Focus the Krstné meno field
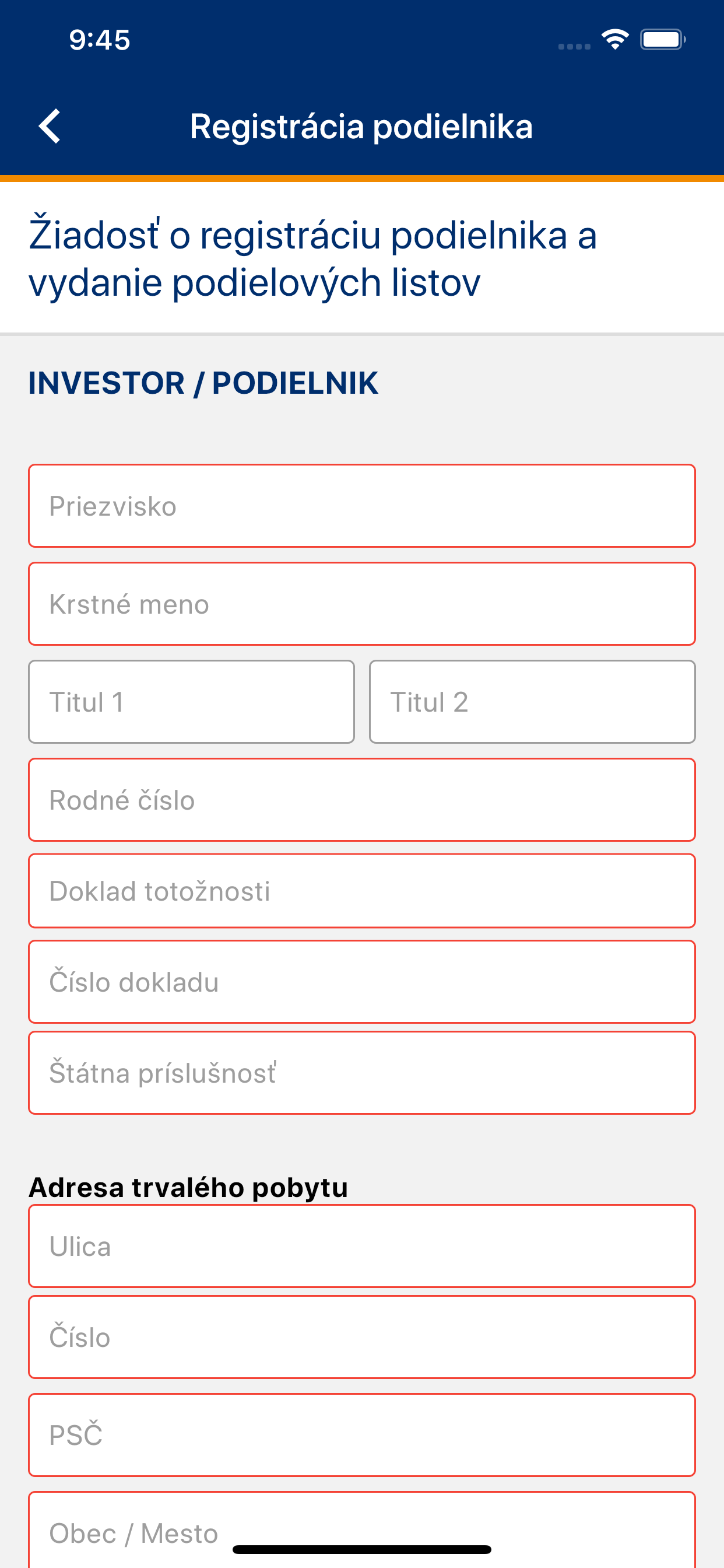Image resolution: width=724 pixels, height=1568 pixels. [x=361, y=604]
